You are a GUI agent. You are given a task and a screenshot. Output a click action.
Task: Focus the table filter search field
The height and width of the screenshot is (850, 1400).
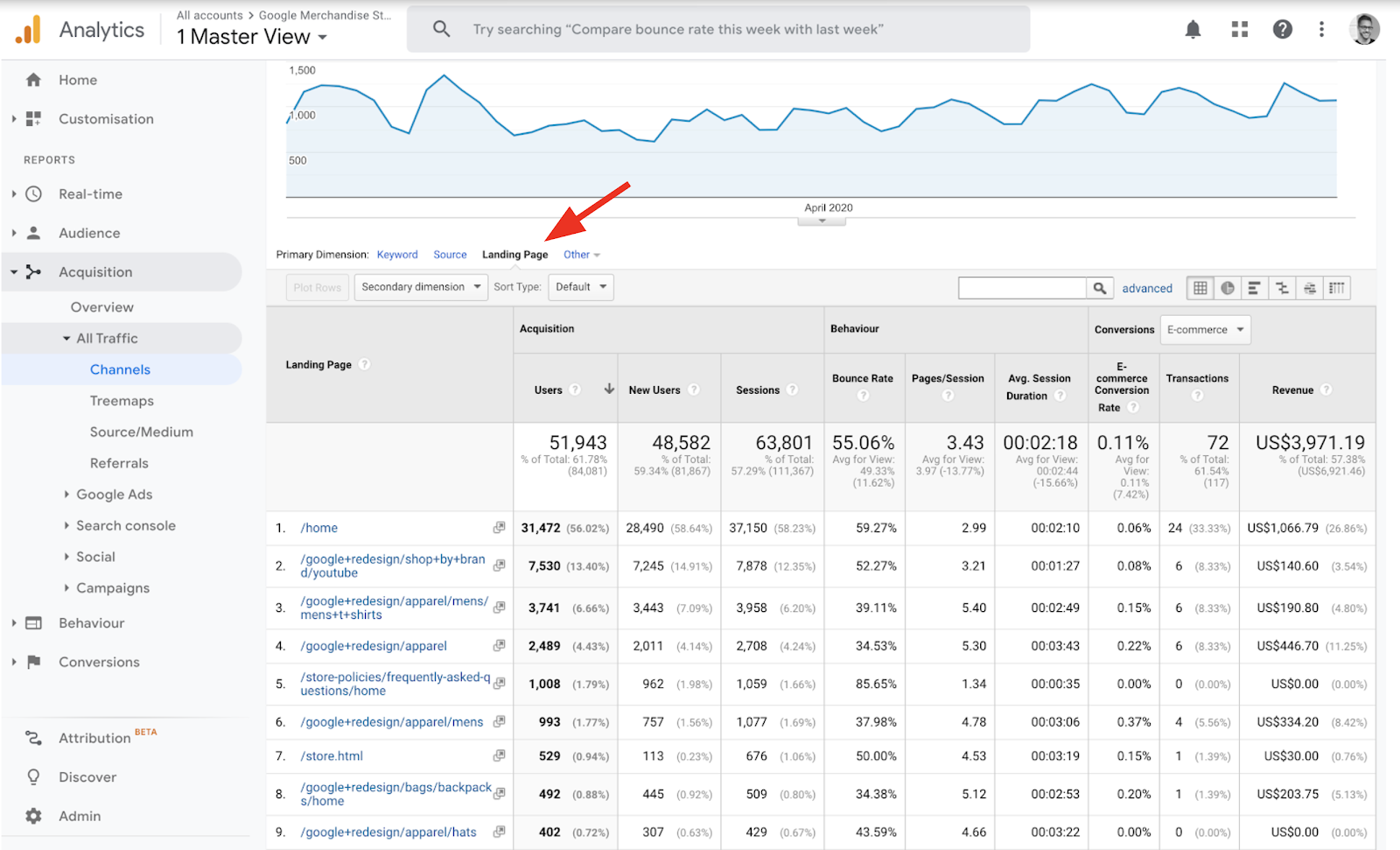[x=1022, y=288]
